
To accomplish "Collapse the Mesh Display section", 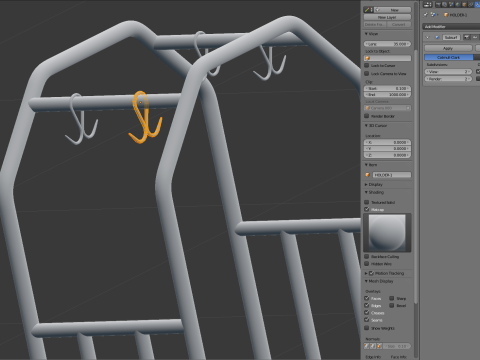I will point(366,281).
